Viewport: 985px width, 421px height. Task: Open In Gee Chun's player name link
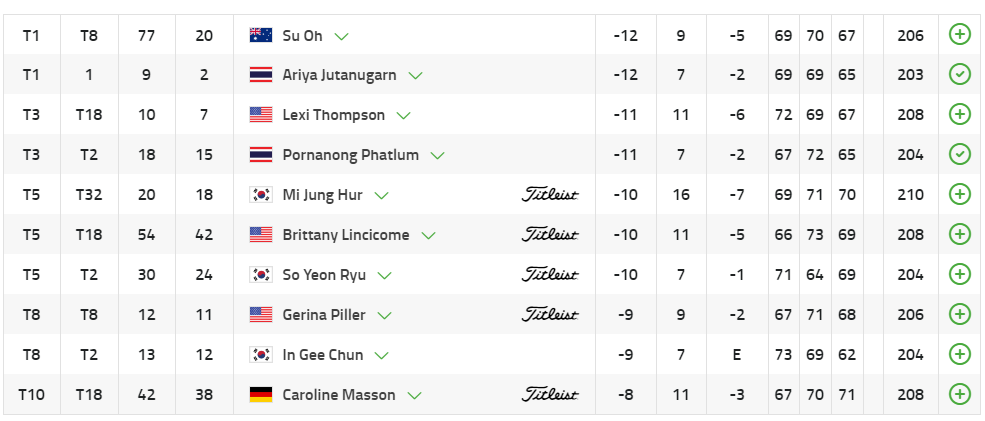[323, 355]
